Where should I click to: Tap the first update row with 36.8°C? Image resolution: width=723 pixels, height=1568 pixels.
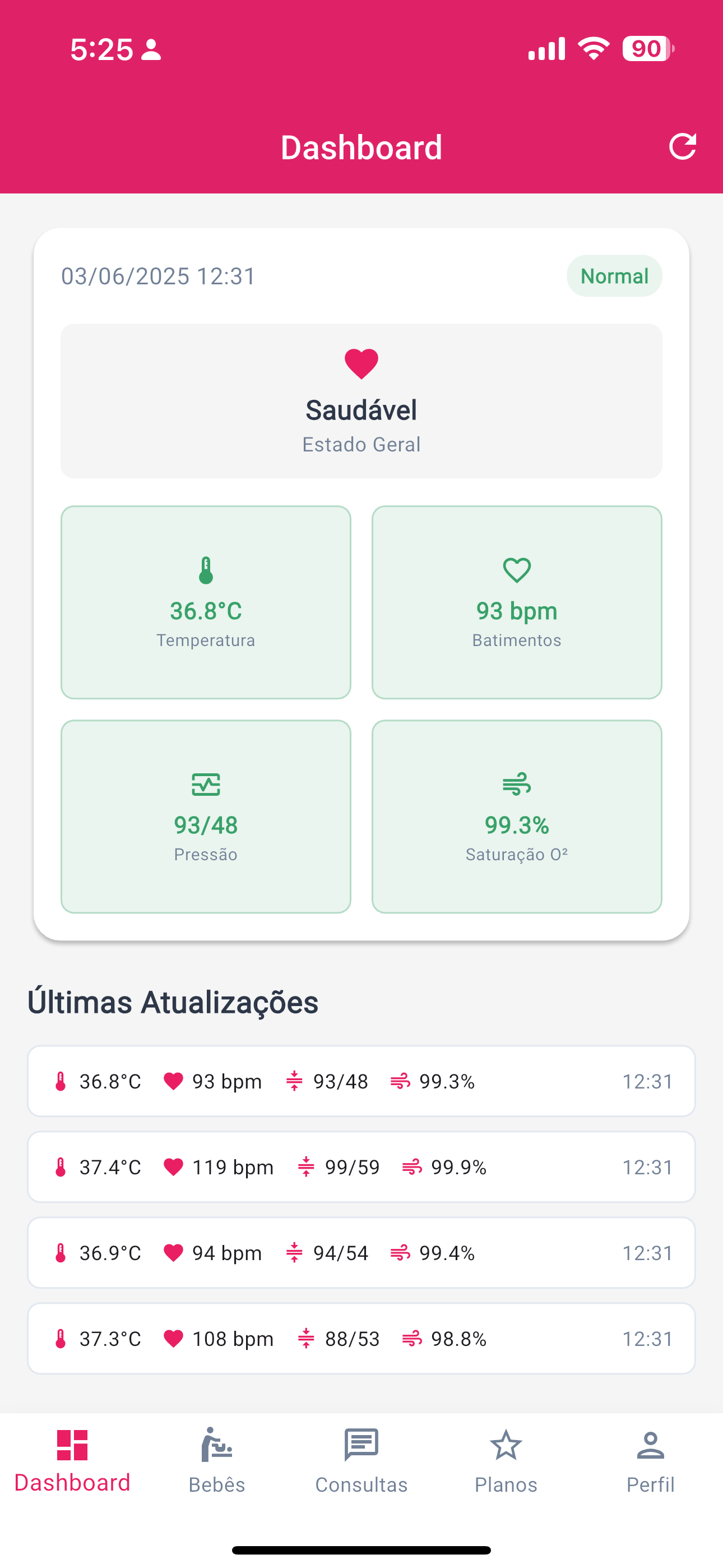361,1081
